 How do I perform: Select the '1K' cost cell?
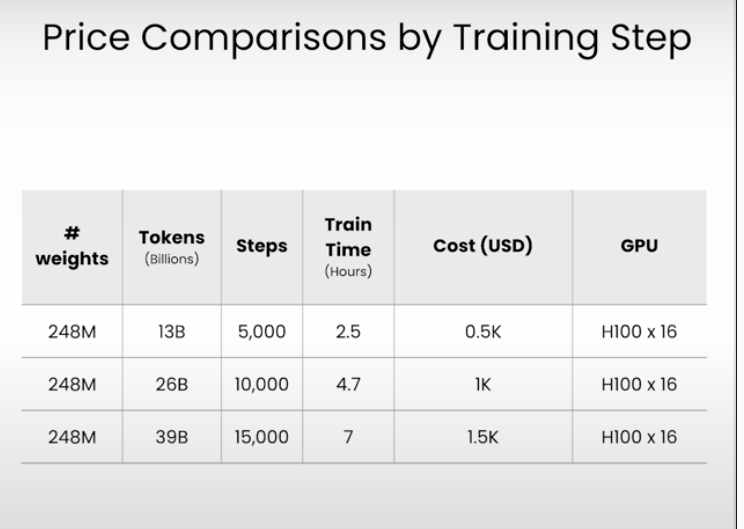click(483, 384)
